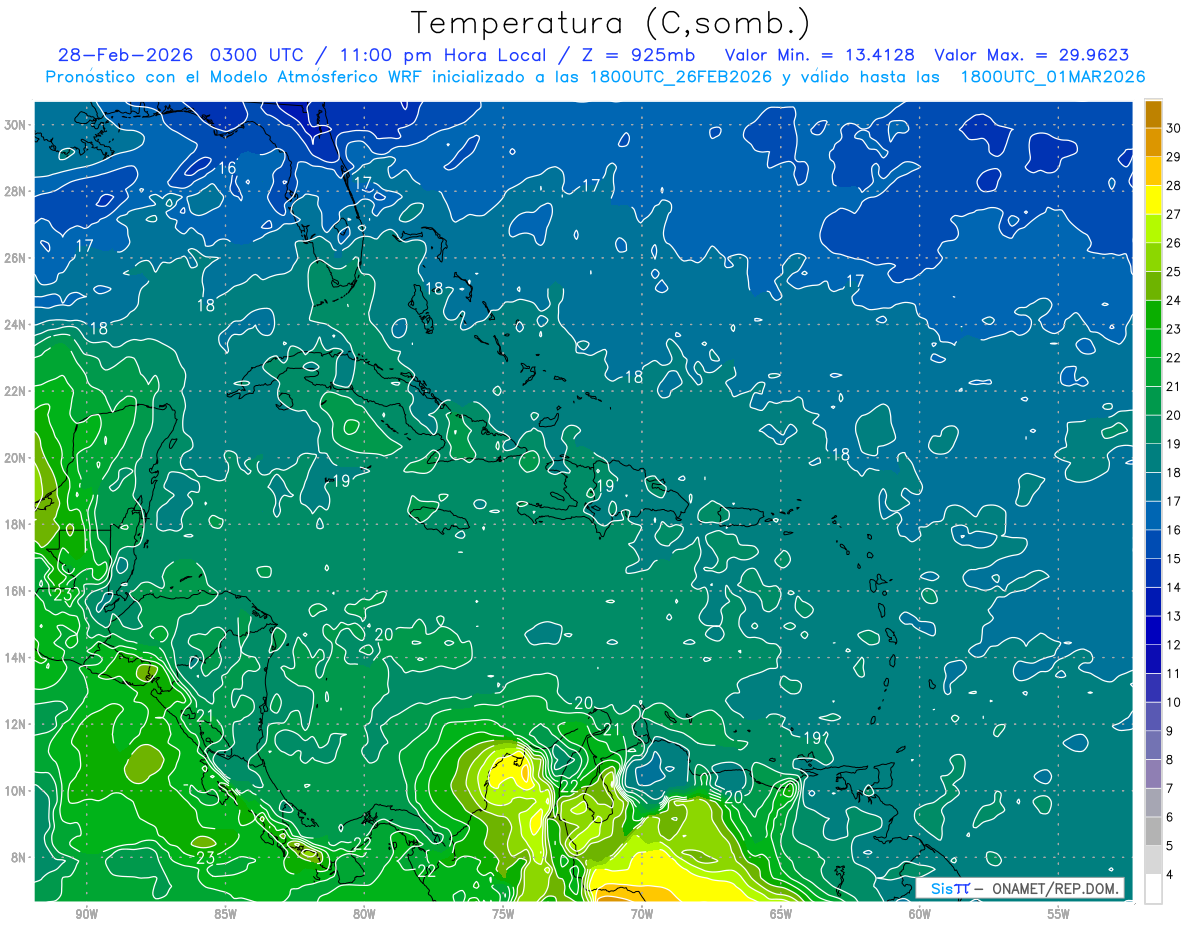Click the colorbar legend value "10"
The width and height of the screenshot is (1200, 927).
tap(1173, 702)
